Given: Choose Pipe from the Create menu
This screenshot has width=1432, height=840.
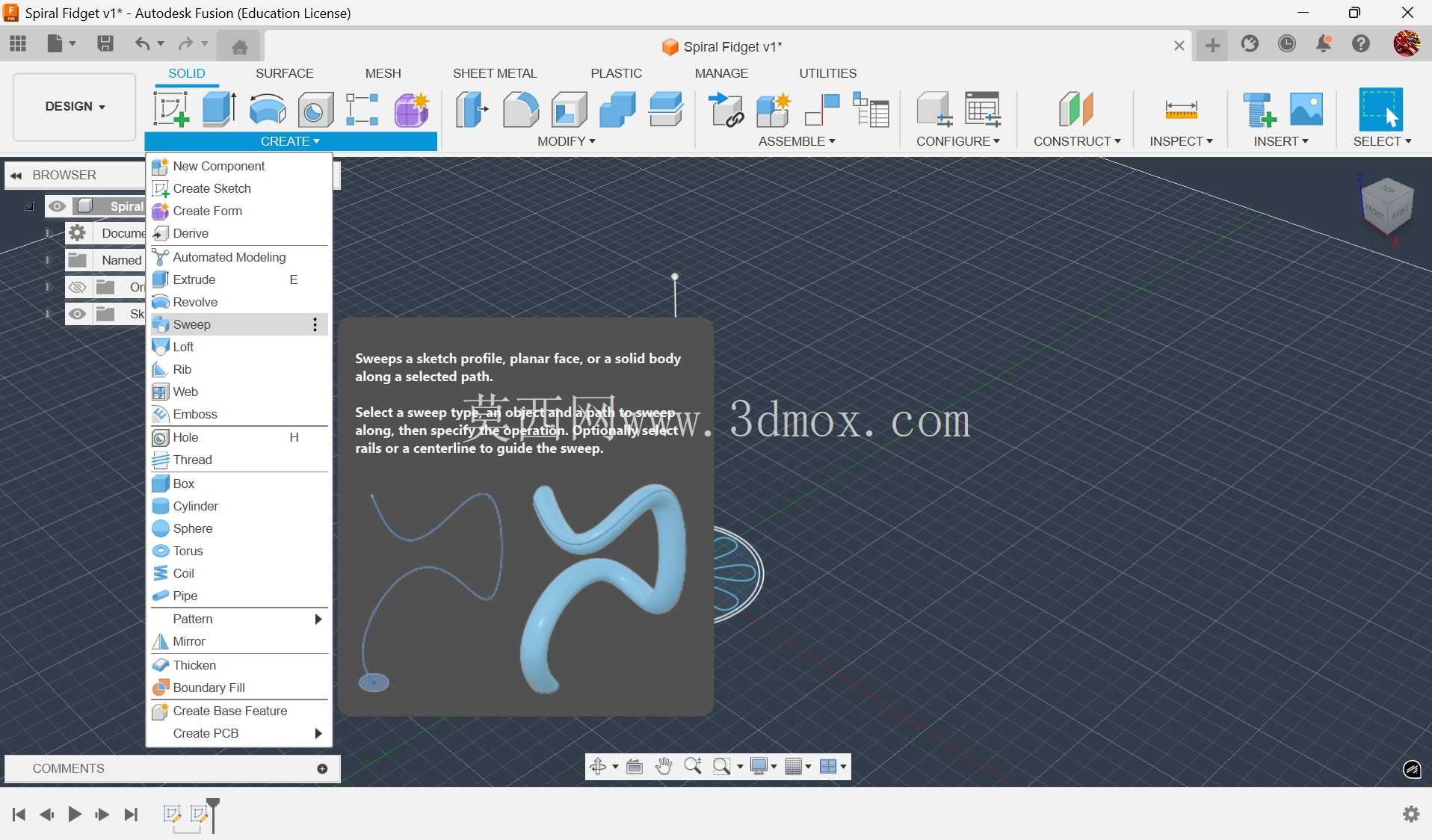Looking at the screenshot, I should point(239,596).
